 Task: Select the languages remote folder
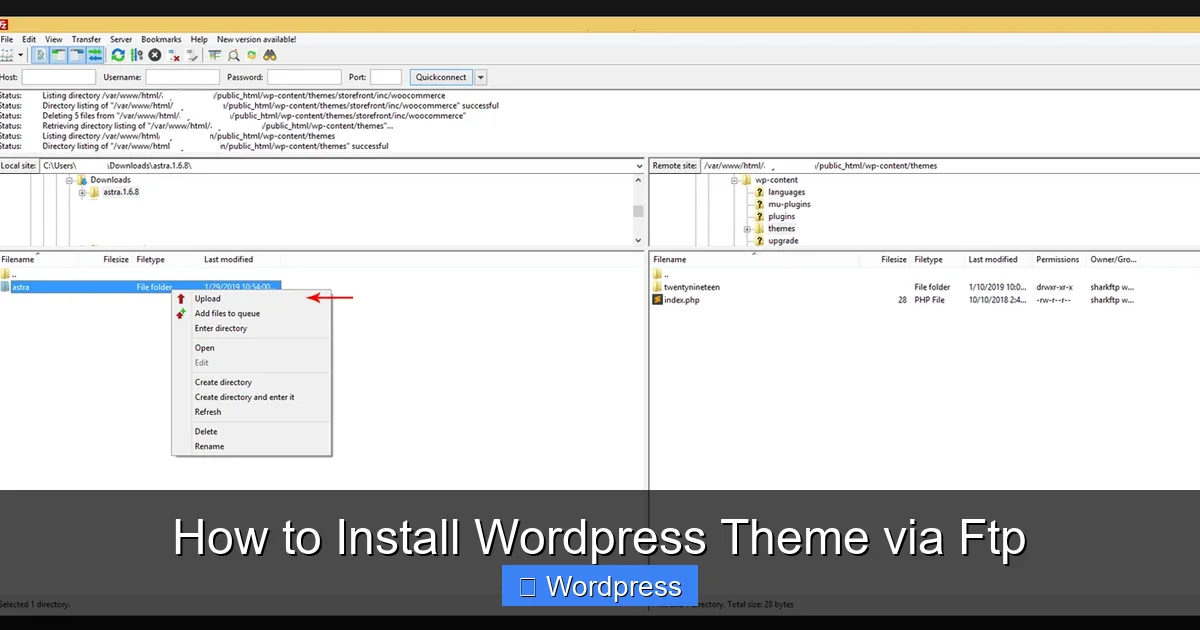pyautogui.click(x=786, y=192)
